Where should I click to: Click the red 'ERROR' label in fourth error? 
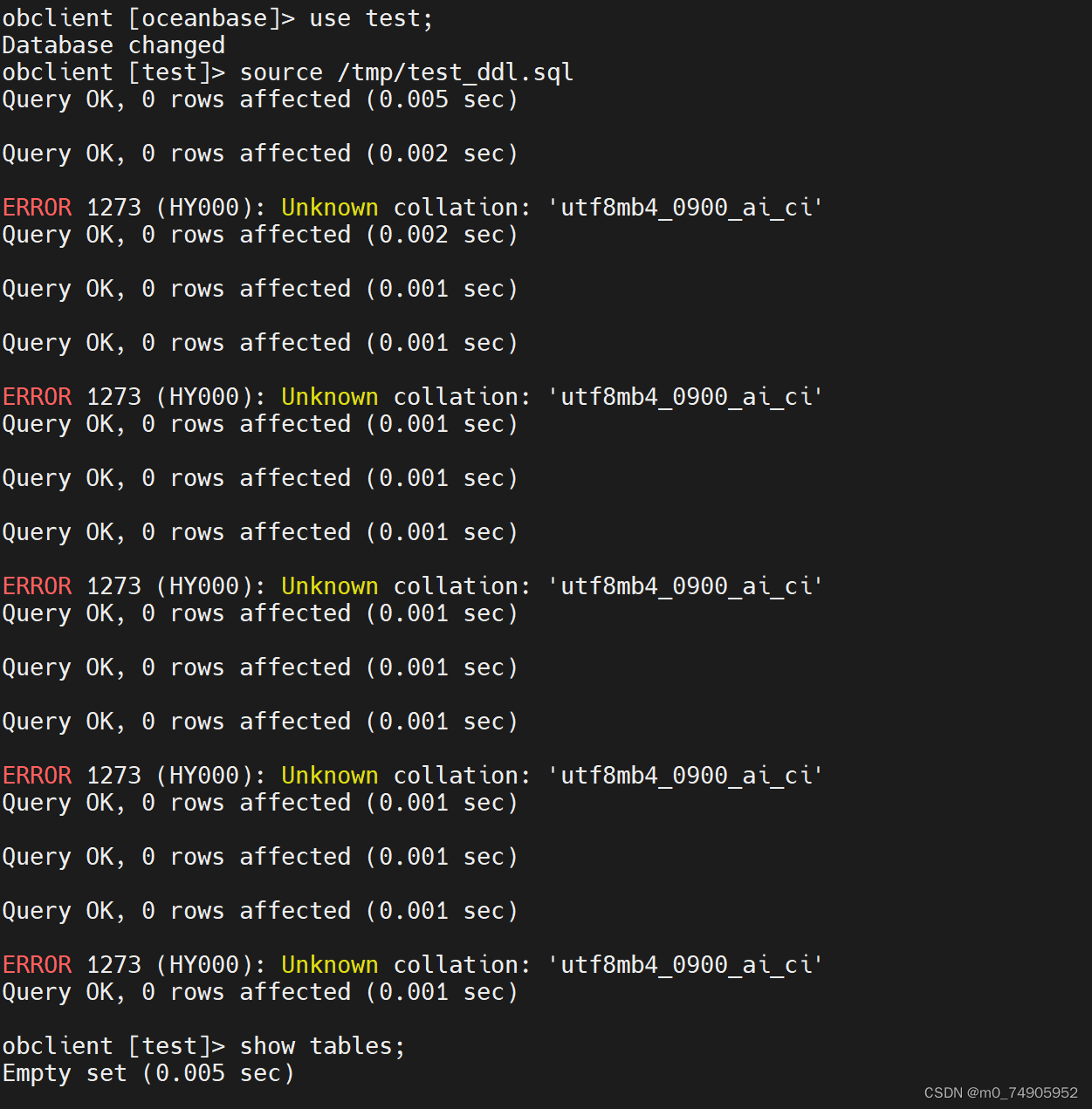pos(37,775)
